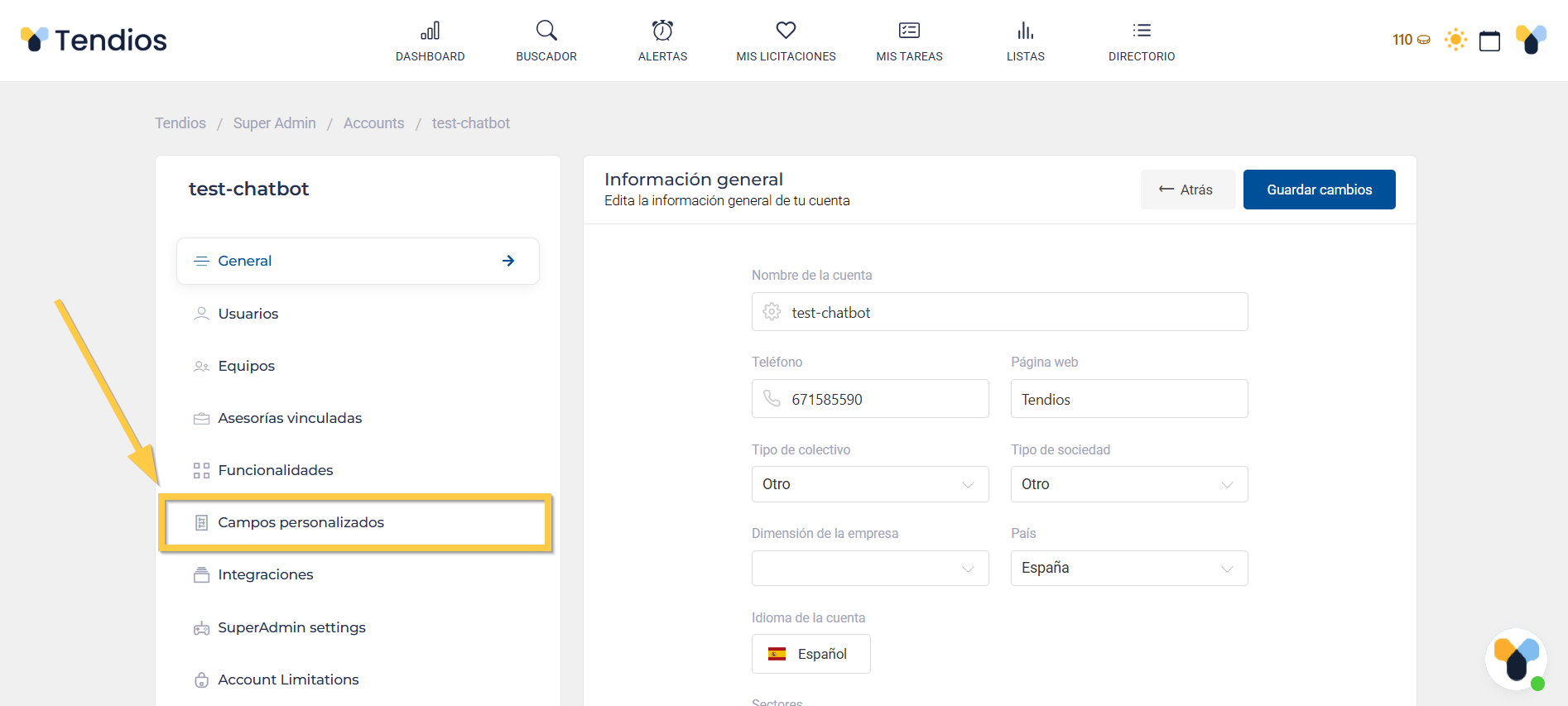Open the Dashboard bar chart icon

point(430,31)
